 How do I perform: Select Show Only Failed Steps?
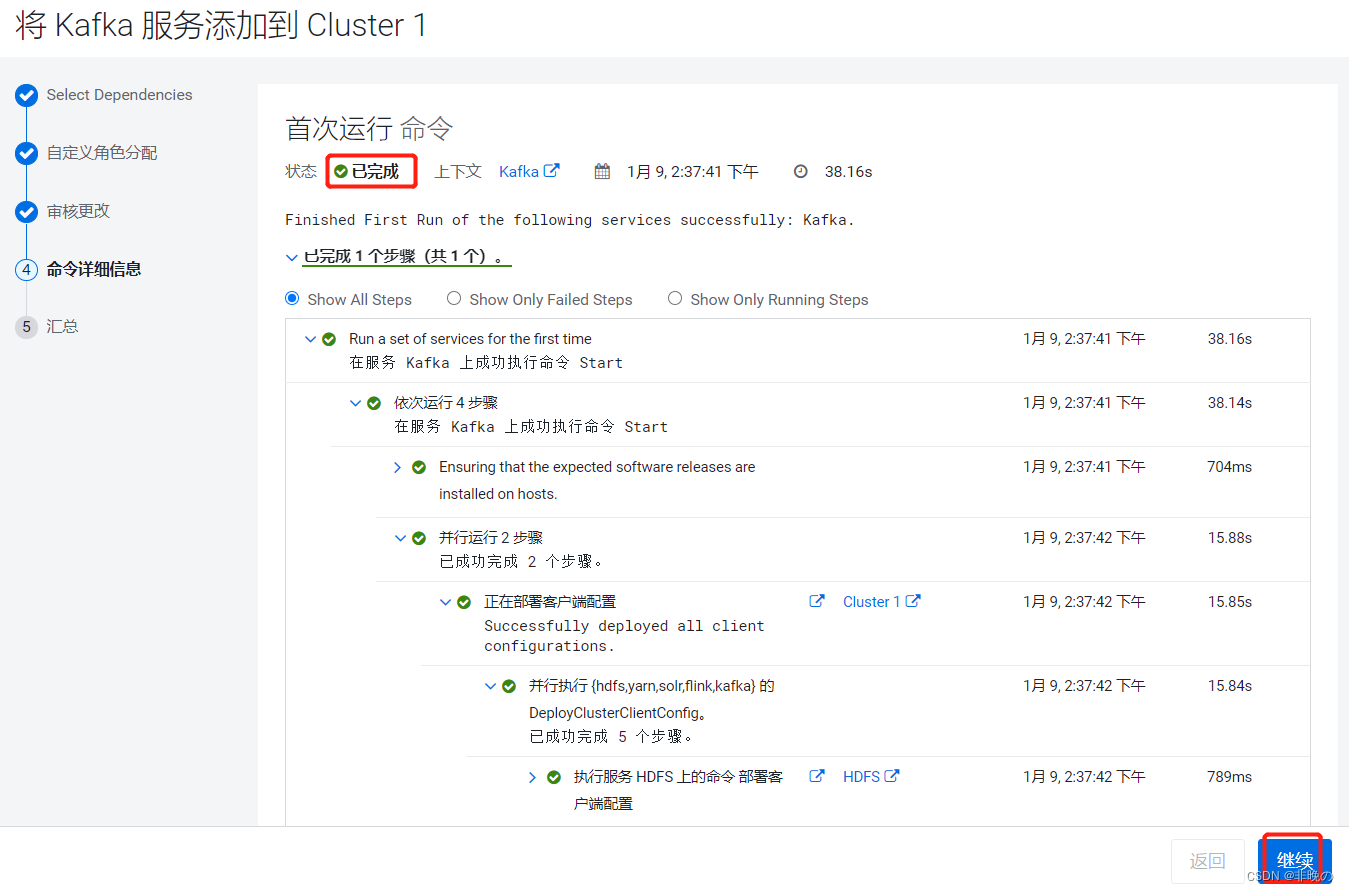click(454, 298)
